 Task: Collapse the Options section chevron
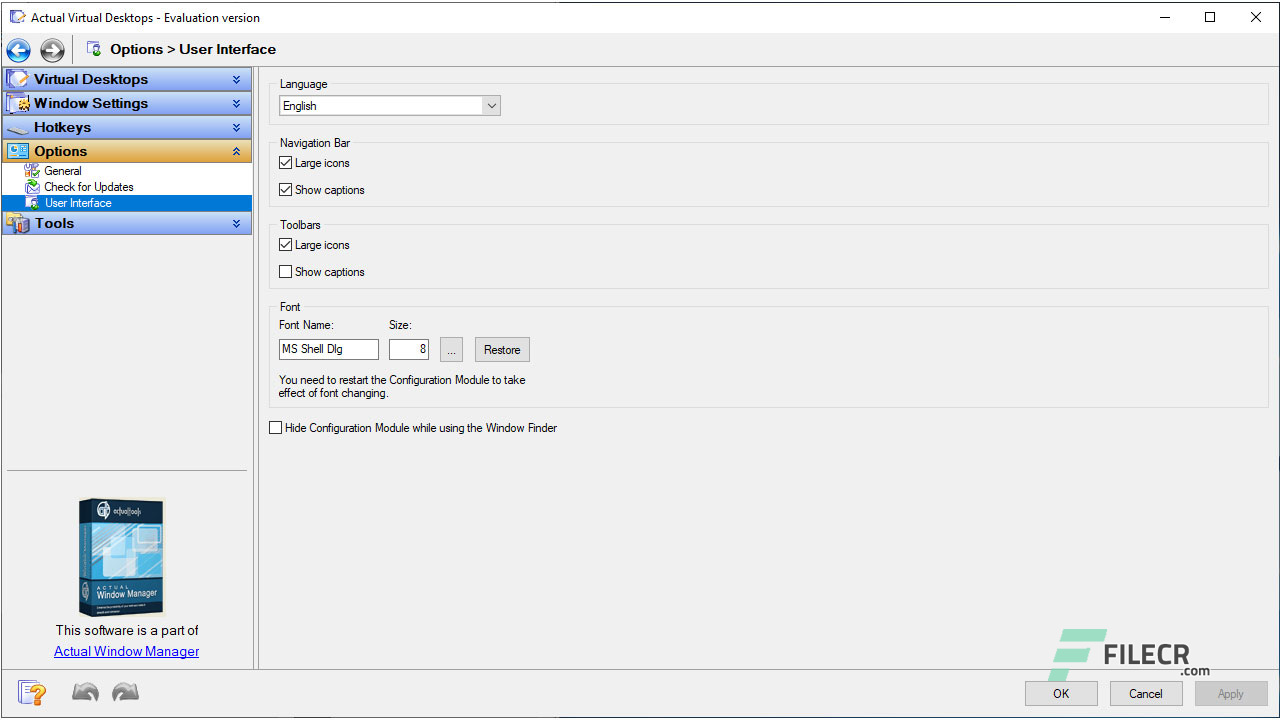tap(237, 151)
